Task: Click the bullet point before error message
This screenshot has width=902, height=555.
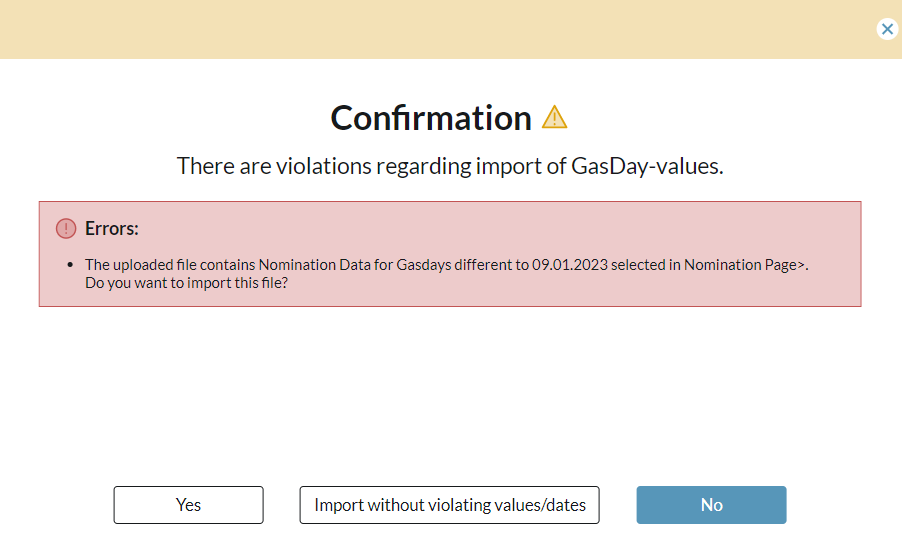Action: [70, 265]
